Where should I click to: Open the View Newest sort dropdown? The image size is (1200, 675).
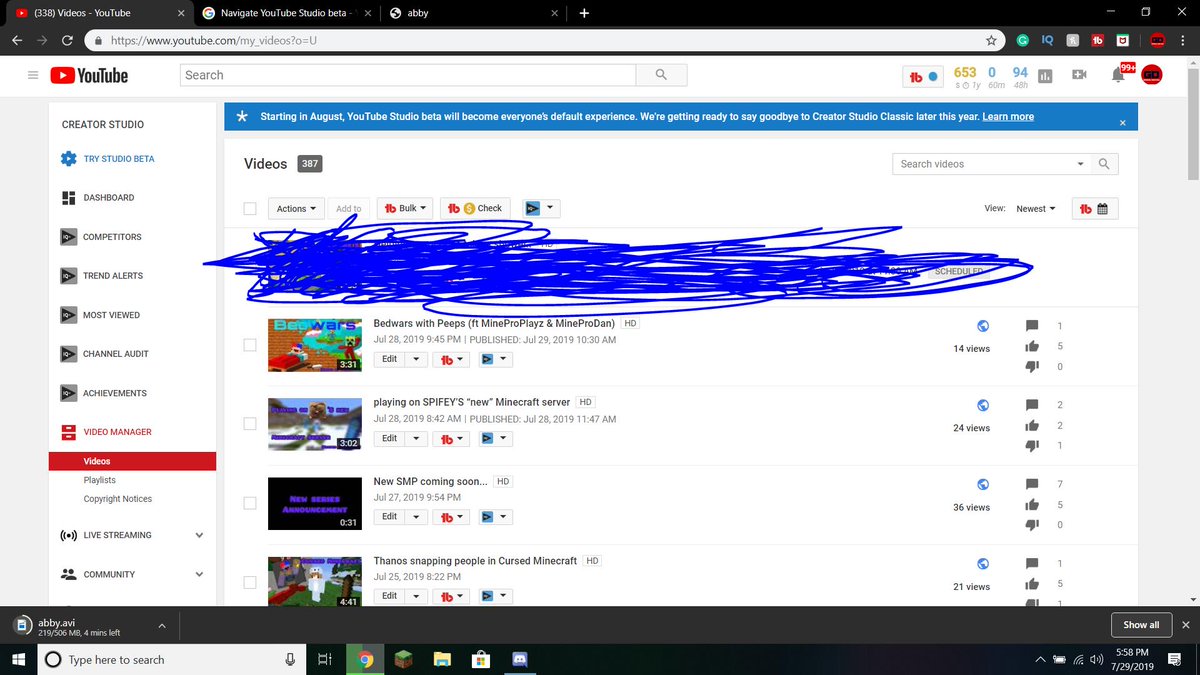click(x=1035, y=209)
